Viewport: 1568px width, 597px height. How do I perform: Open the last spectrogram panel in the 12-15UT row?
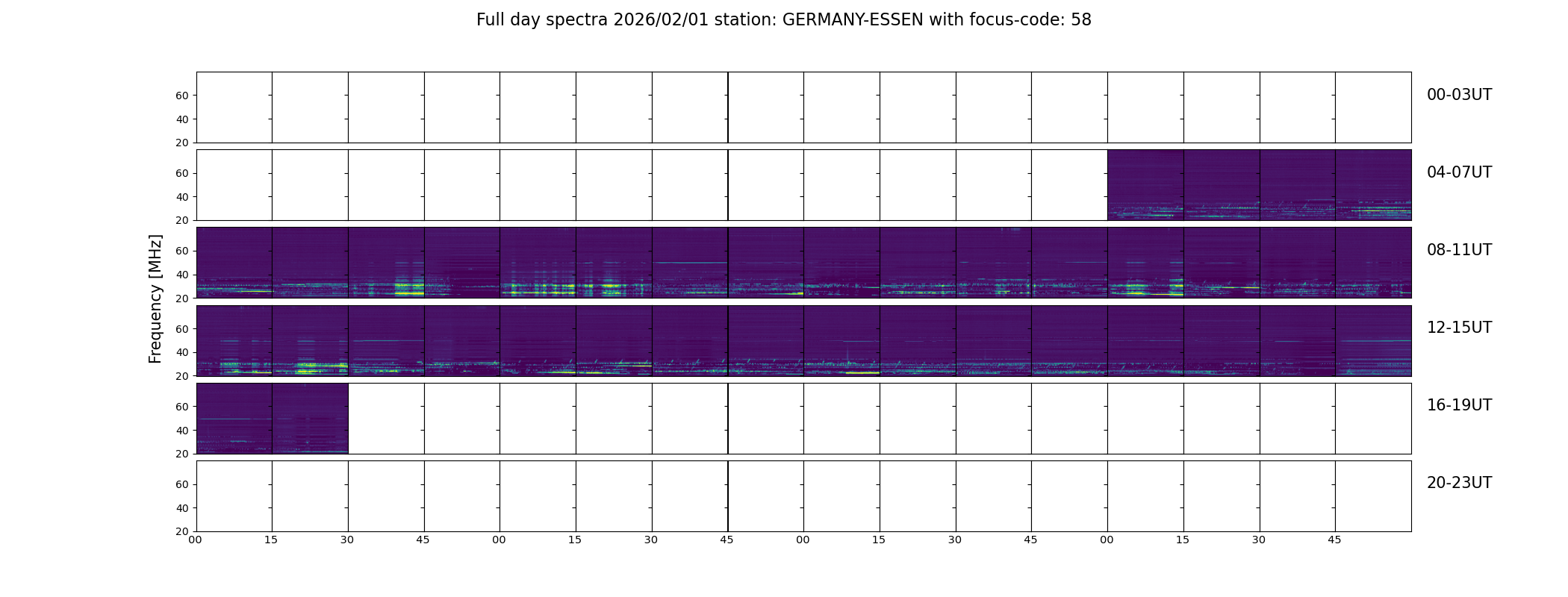click(1373, 340)
